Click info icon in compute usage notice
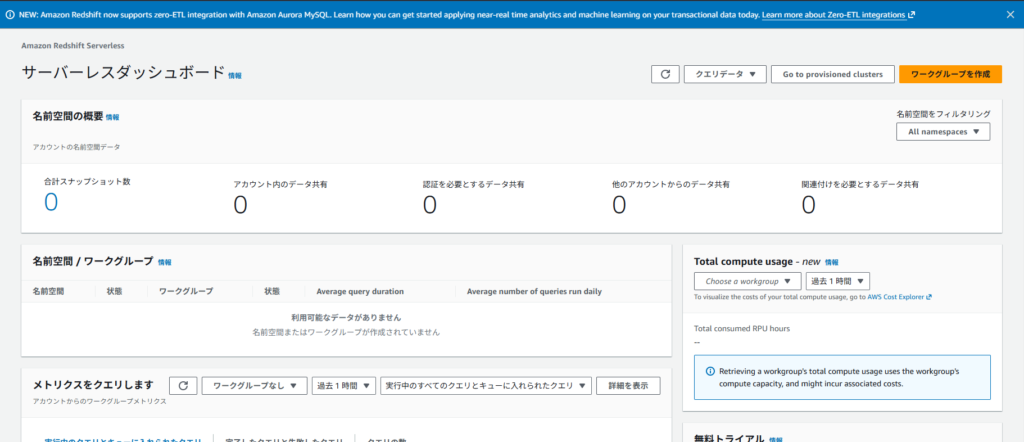 (x=711, y=371)
